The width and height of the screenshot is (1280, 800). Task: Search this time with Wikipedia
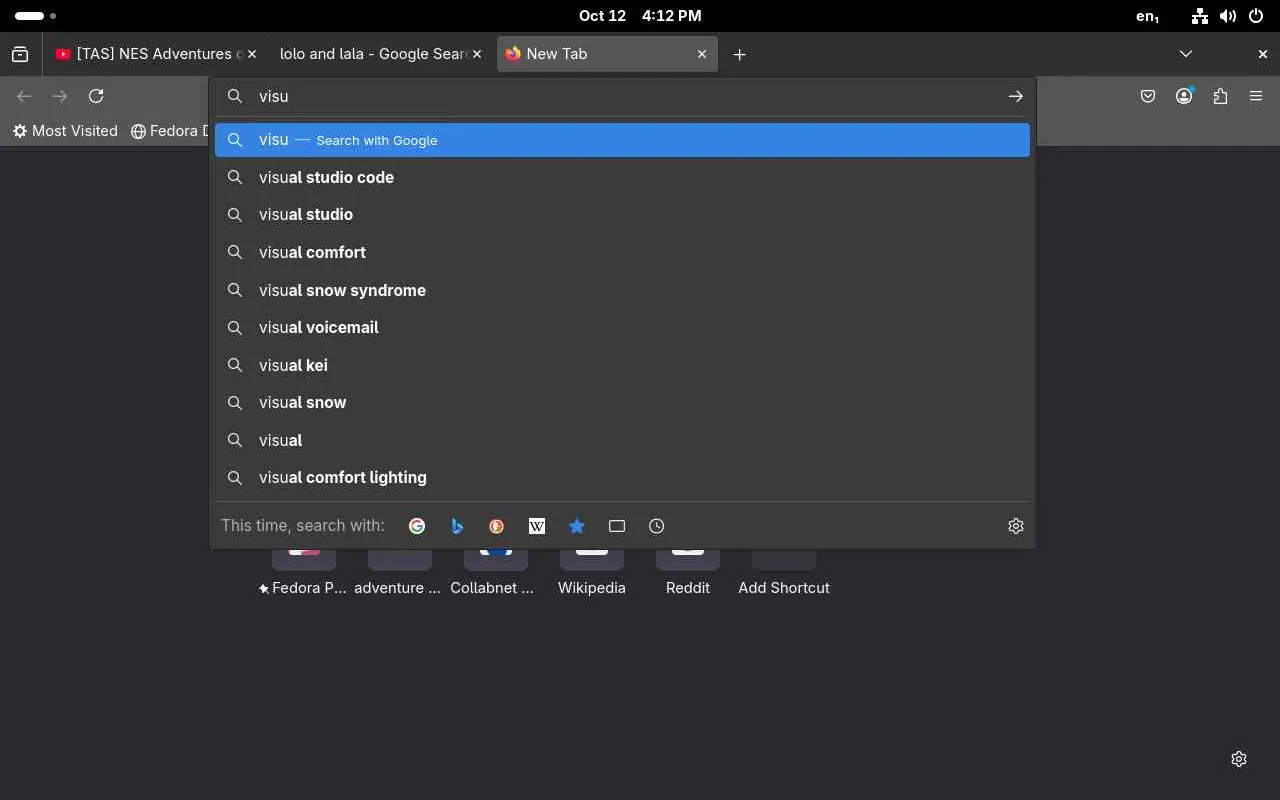tap(537, 526)
